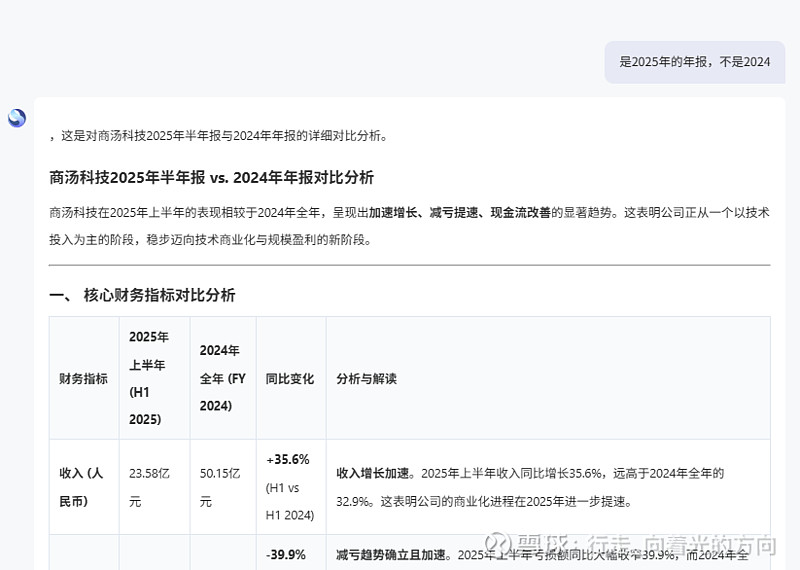Click the -39.9% change value cell
Screen dimensions: 800x570
tap(288, 555)
